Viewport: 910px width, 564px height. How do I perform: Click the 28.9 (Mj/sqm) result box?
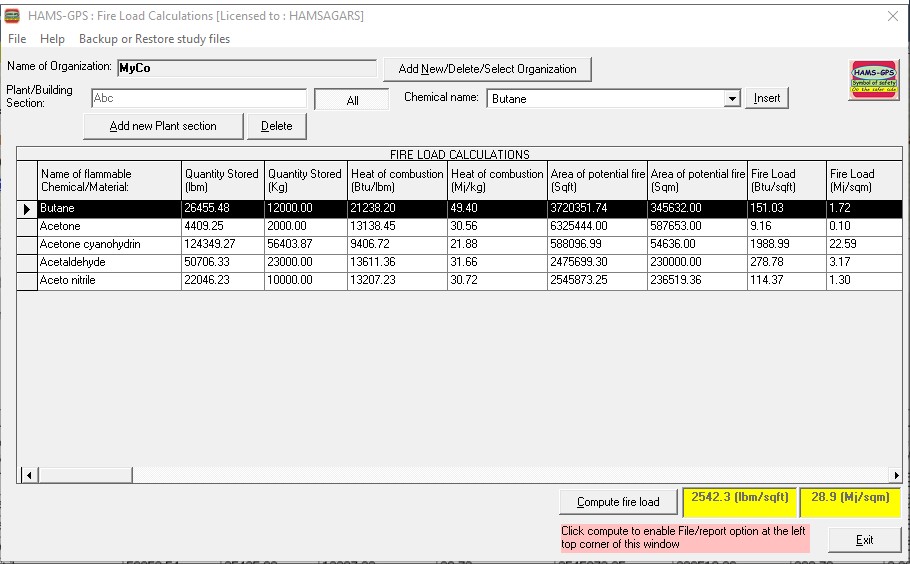click(x=850, y=502)
